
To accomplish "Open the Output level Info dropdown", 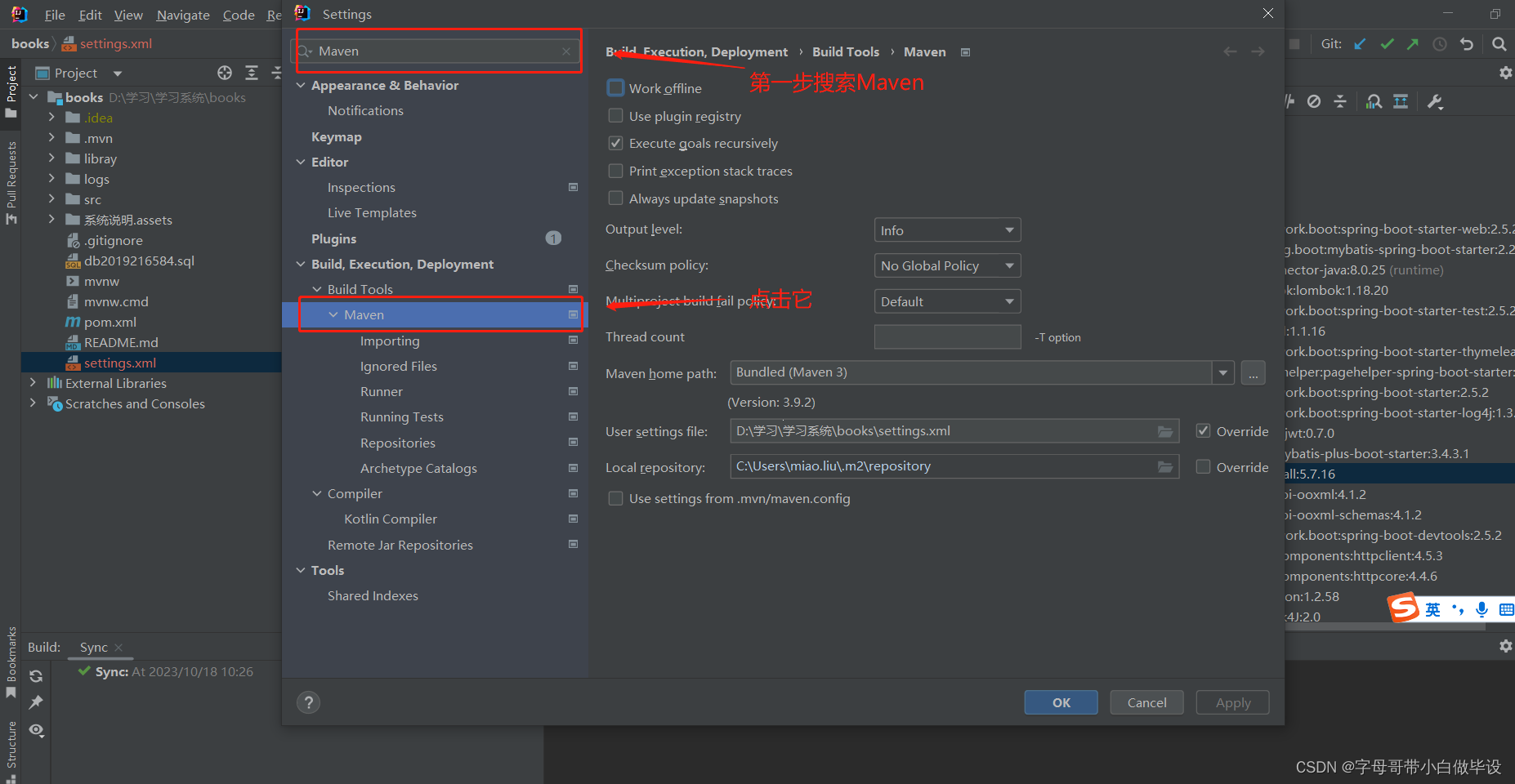I will (x=947, y=230).
